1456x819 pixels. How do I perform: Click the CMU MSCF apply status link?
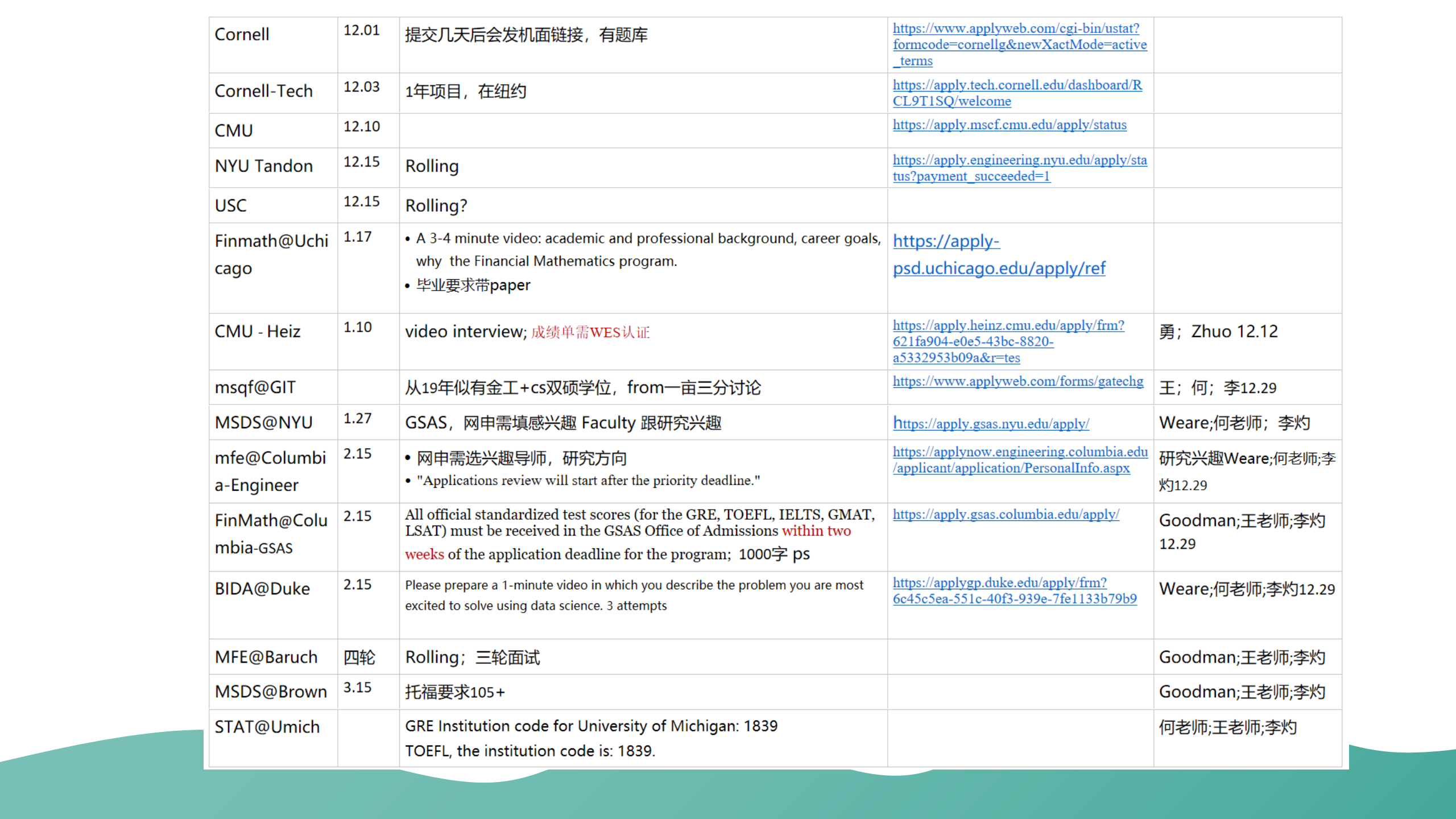point(1009,125)
